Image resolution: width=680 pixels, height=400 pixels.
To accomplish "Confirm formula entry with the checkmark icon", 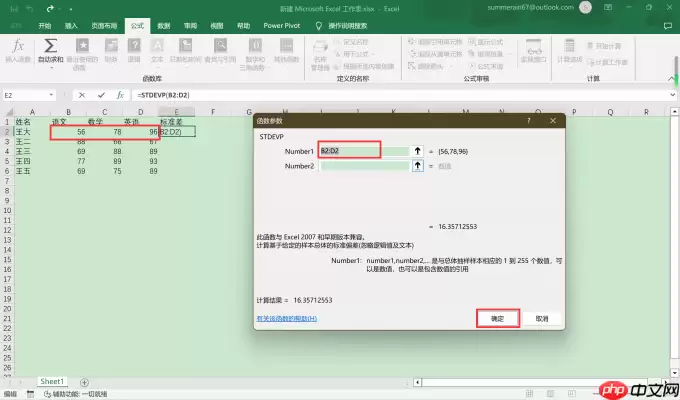I will [x=101, y=95].
